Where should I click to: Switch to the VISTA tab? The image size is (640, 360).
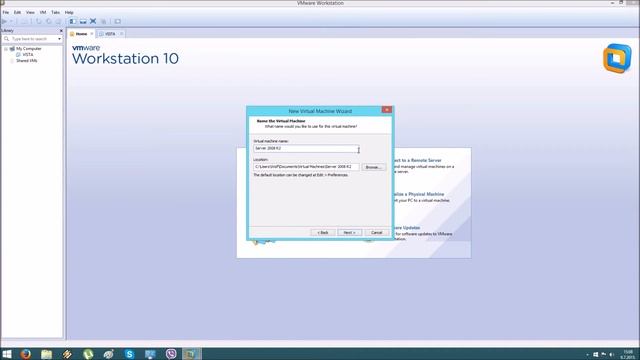(x=110, y=34)
